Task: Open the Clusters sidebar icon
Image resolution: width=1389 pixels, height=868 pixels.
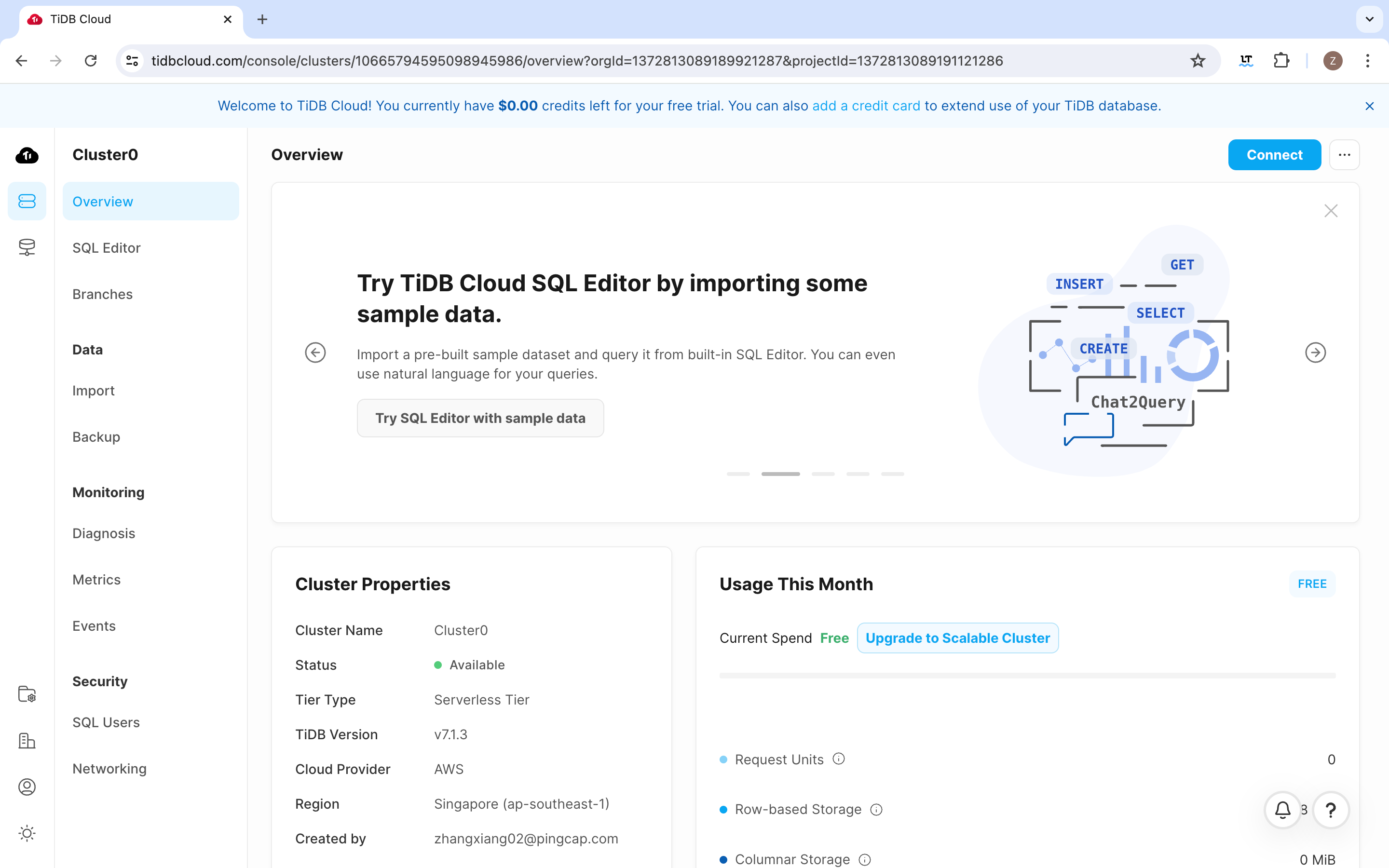Action: click(27, 201)
